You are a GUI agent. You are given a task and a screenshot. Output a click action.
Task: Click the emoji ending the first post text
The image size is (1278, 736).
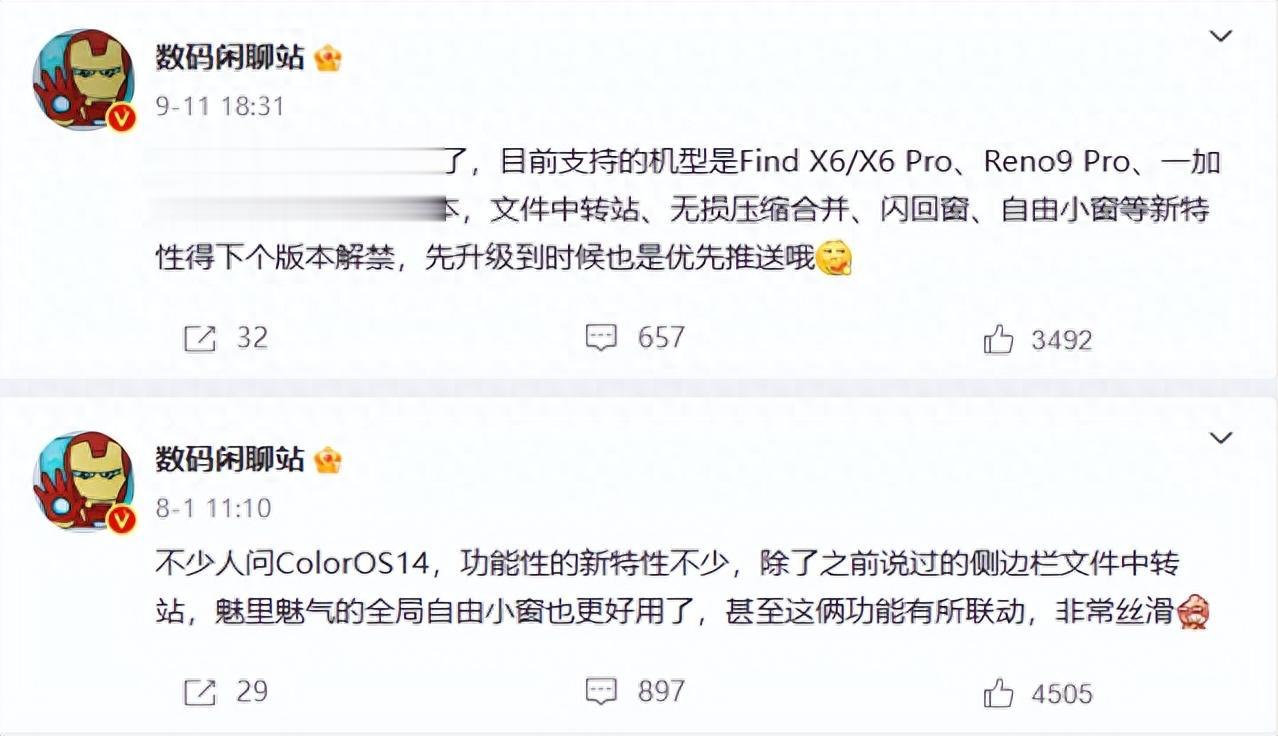pyautogui.click(x=834, y=260)
